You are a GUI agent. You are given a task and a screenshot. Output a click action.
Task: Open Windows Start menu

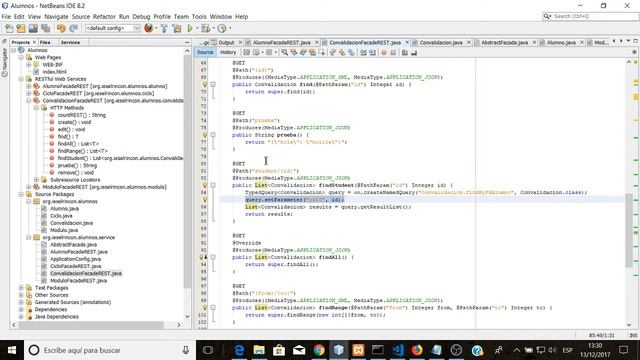(12, 350)
